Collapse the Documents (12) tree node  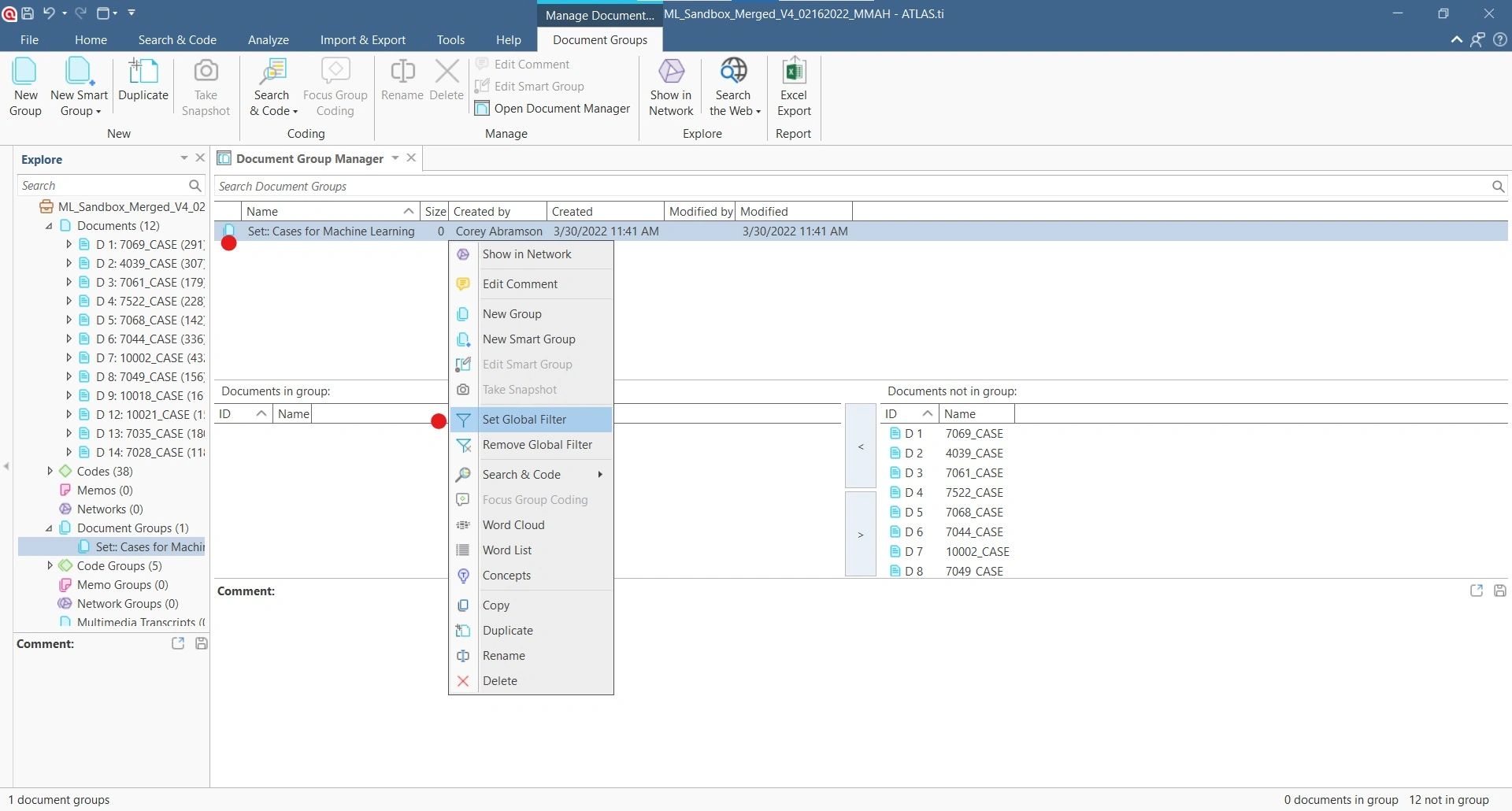pos(50,226)
